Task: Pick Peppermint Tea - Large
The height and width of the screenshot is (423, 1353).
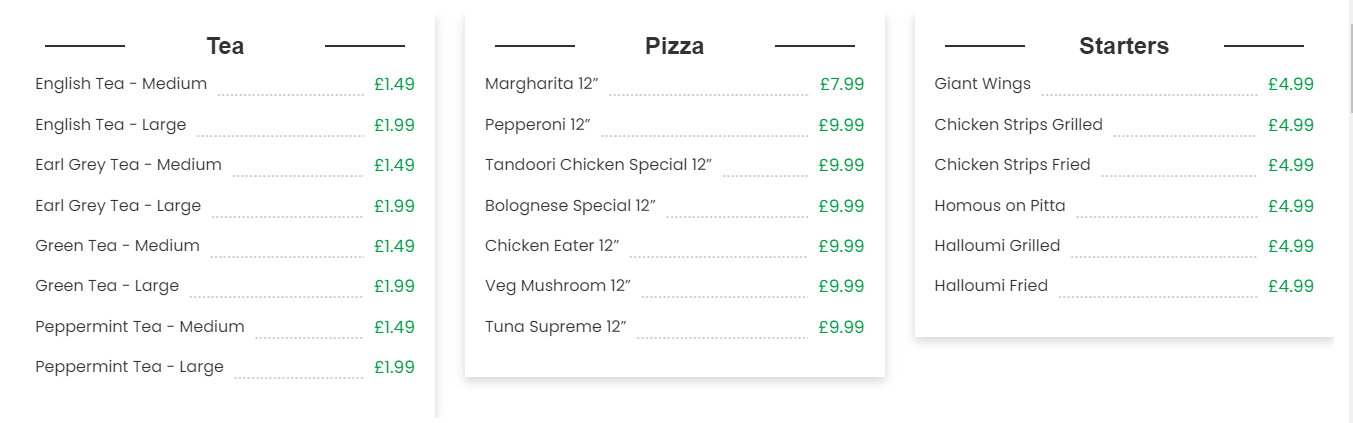Action: (x=129, y=367)
